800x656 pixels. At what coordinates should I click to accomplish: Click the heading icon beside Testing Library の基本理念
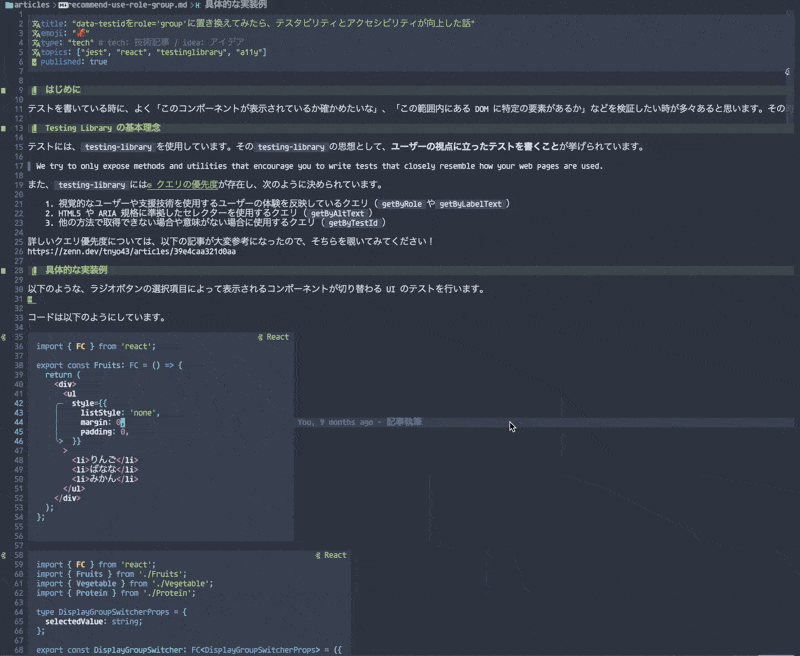(x=34, y=129)
